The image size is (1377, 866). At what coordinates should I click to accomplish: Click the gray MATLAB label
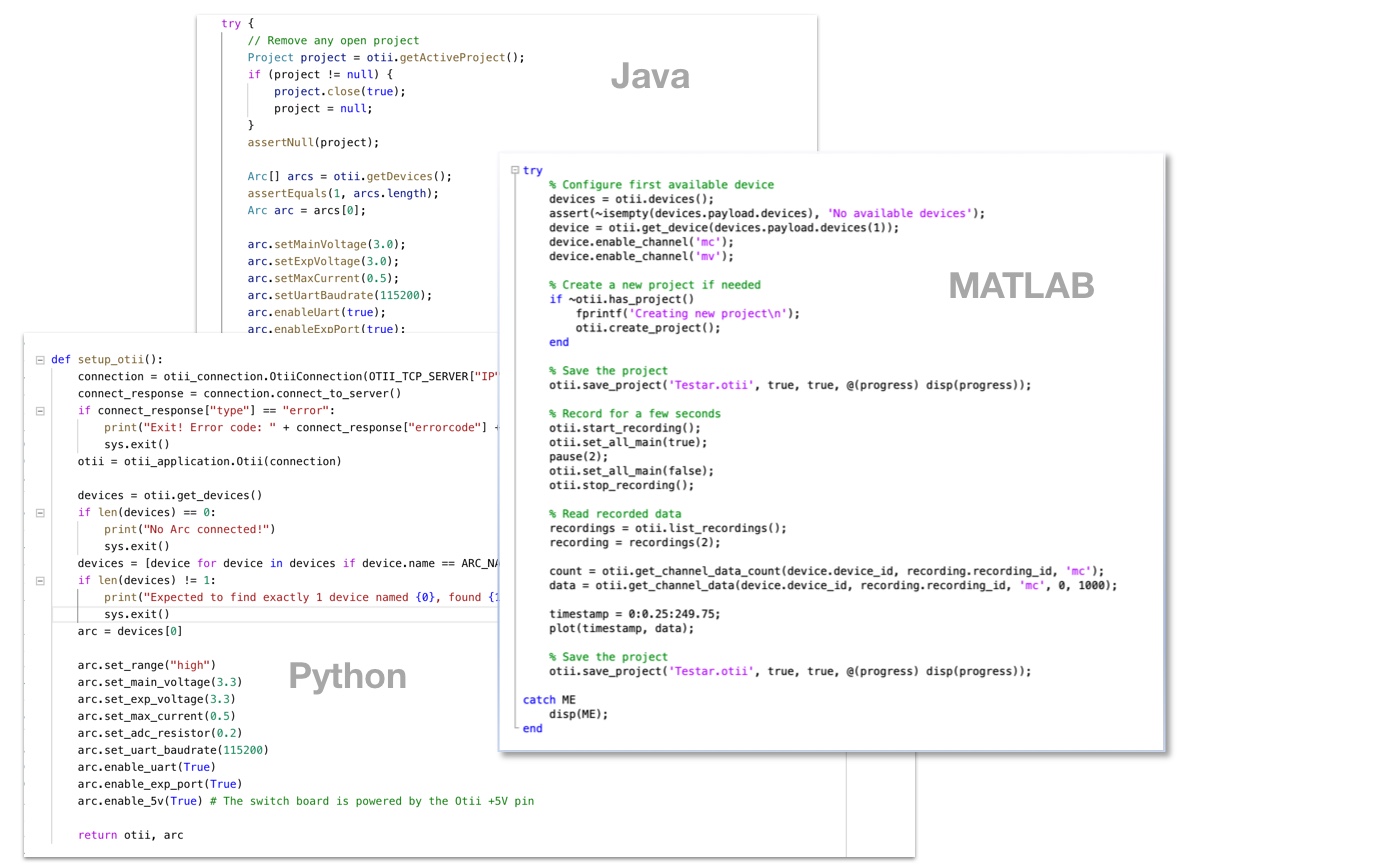coord(1021,286)
